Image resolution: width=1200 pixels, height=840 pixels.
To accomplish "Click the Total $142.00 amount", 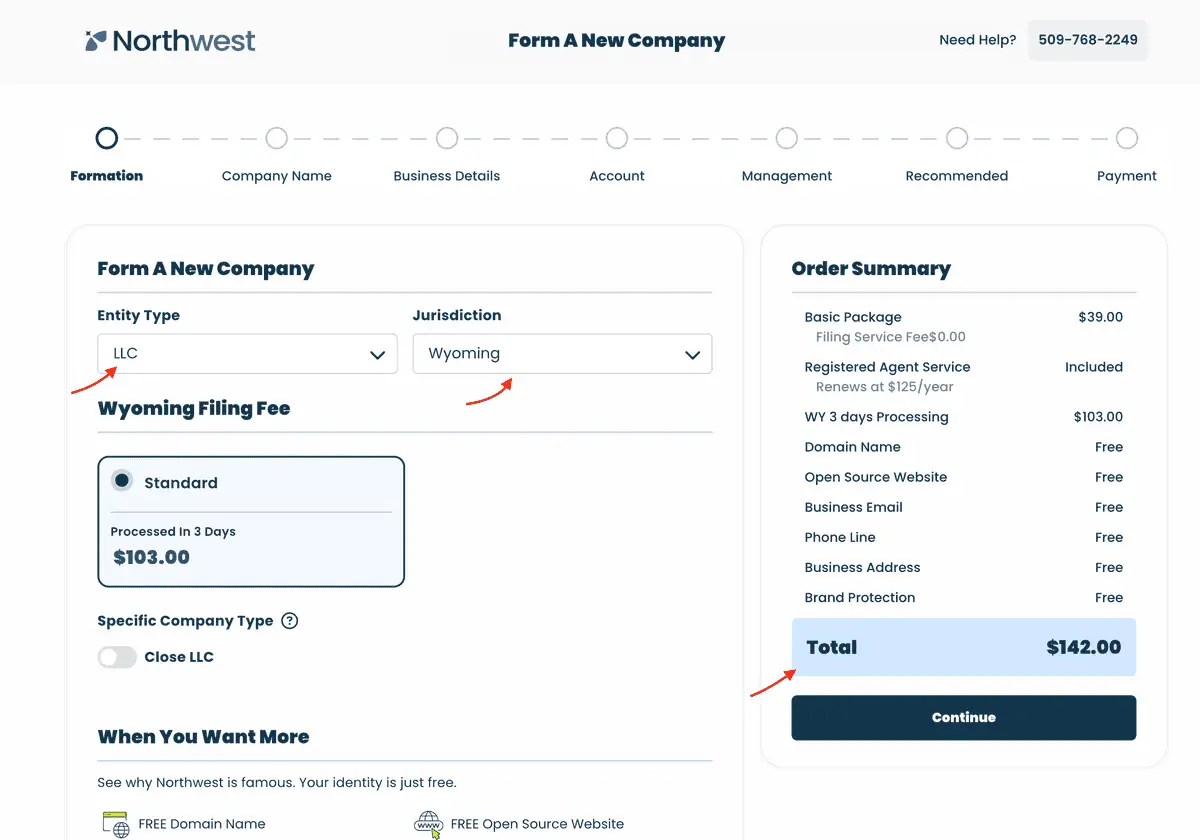I will coord(1084,648).
